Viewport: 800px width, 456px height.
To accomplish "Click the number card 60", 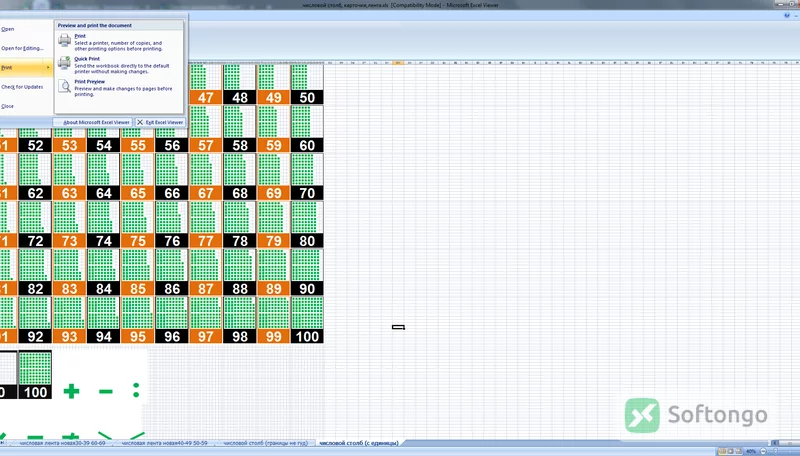I will tap(307, 130).
